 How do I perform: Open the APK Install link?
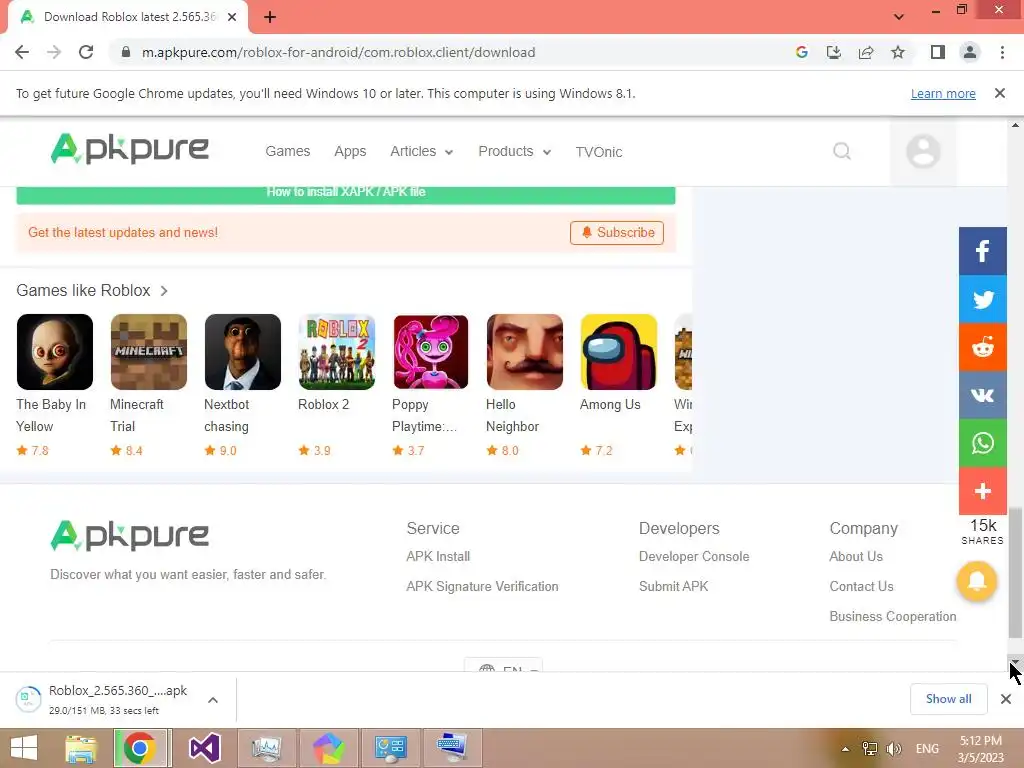(438, 556)
